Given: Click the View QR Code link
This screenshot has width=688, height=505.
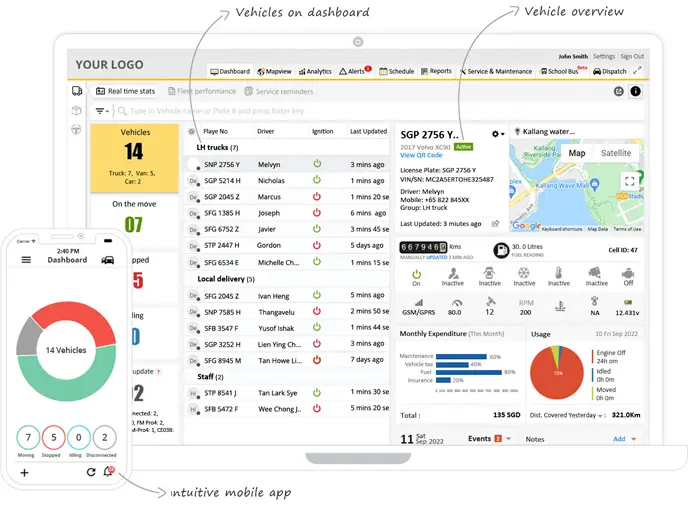Looking at the screenshot, I should point(421,155).
